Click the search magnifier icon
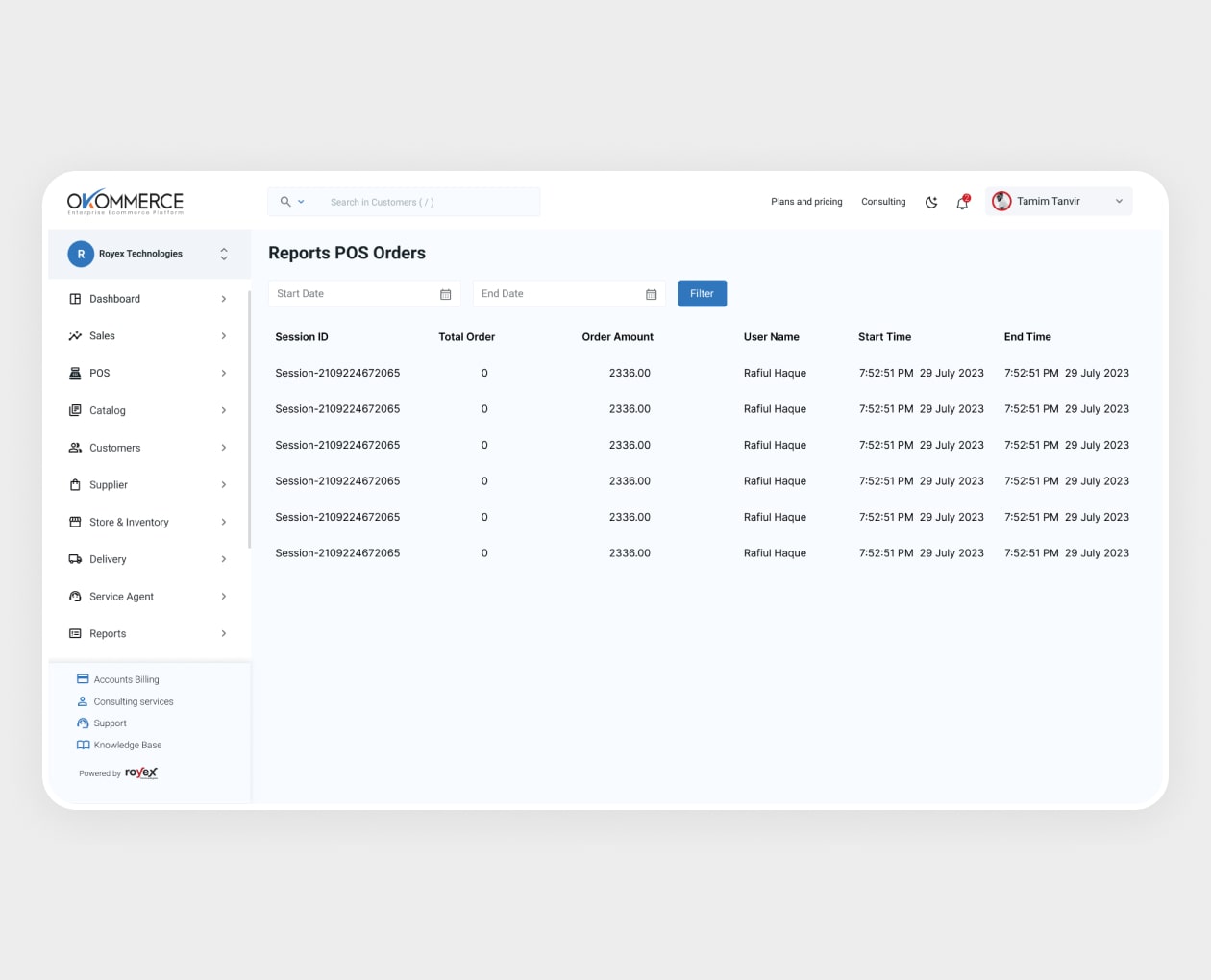 point(285,202)
